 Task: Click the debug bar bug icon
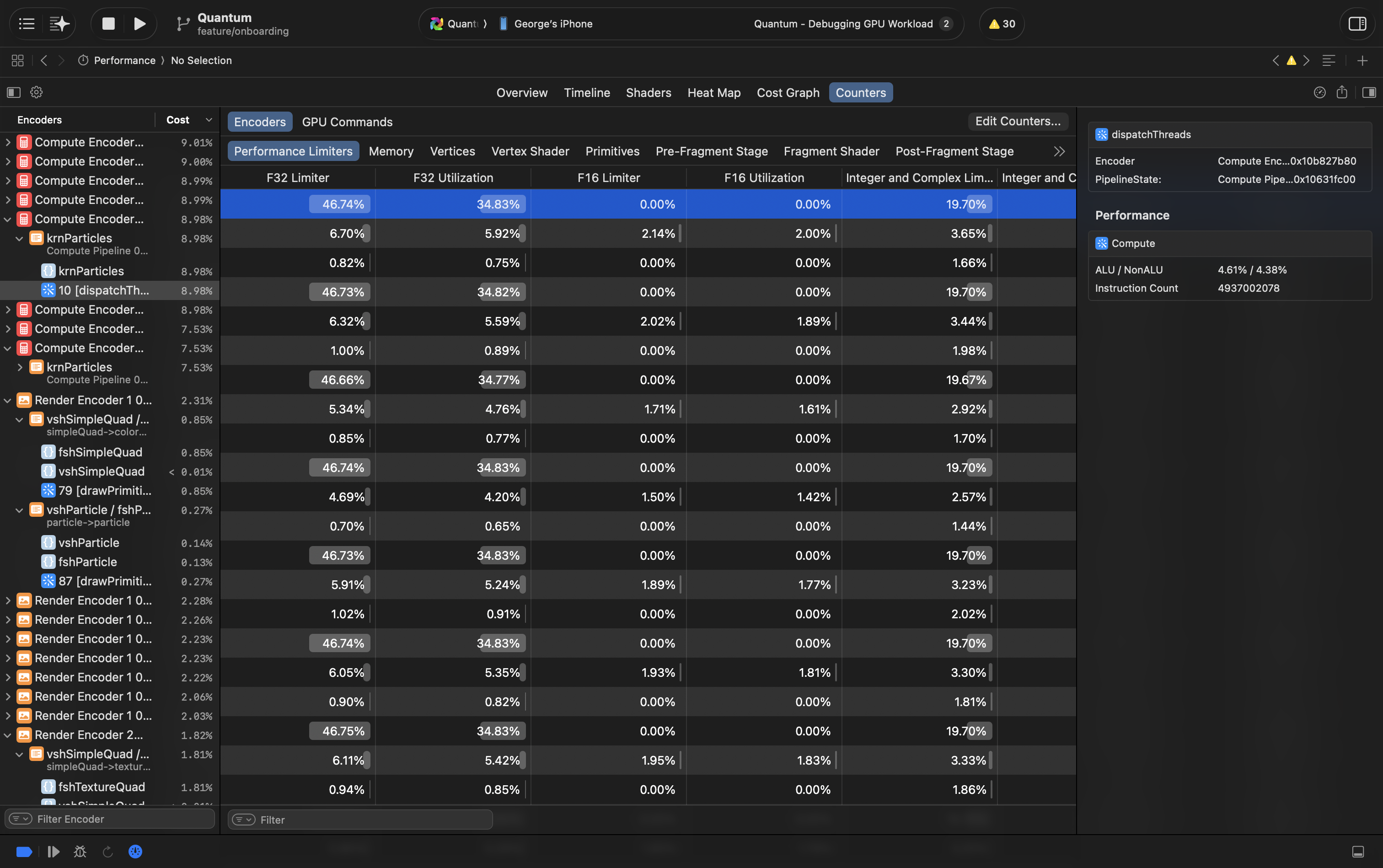click(x=80, y=852)
